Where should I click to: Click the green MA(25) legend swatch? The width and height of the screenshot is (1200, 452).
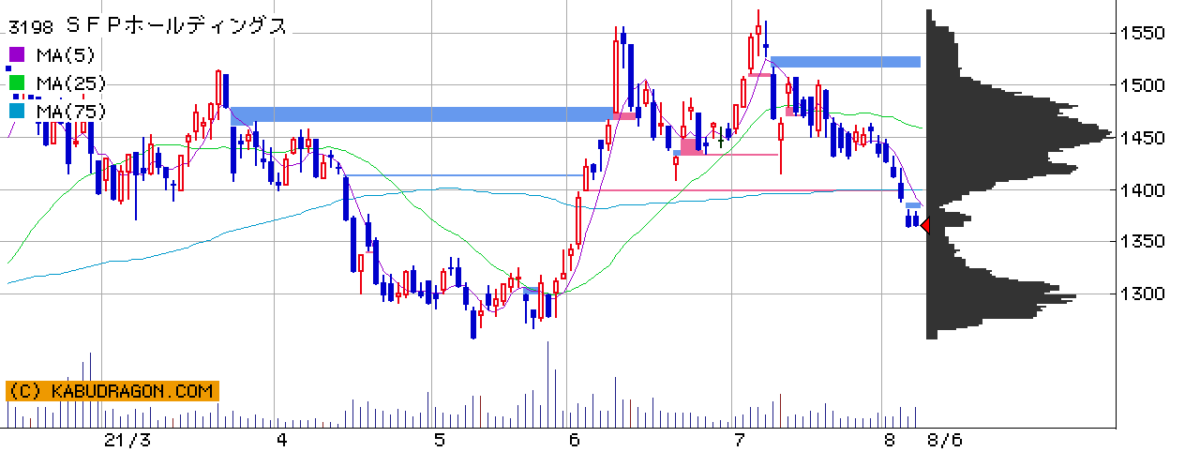coord(15,83)
